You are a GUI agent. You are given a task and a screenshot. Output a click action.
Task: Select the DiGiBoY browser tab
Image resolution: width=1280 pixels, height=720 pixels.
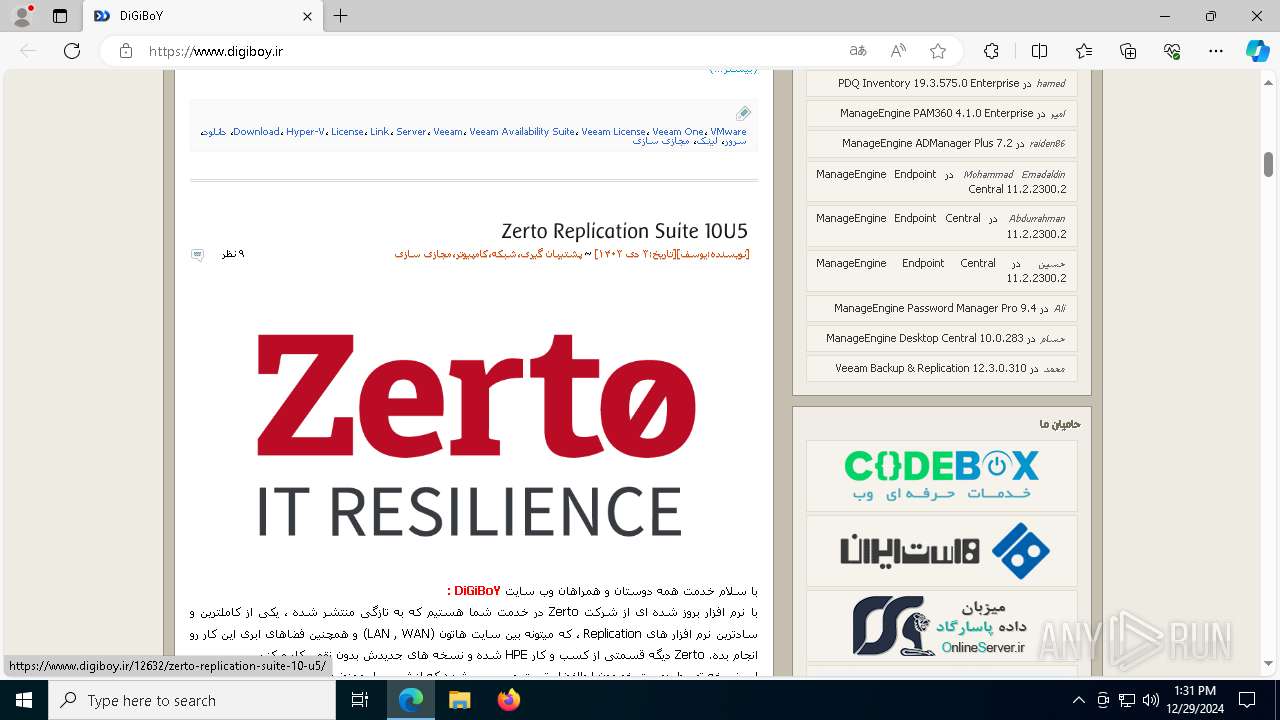click(203, 16)
